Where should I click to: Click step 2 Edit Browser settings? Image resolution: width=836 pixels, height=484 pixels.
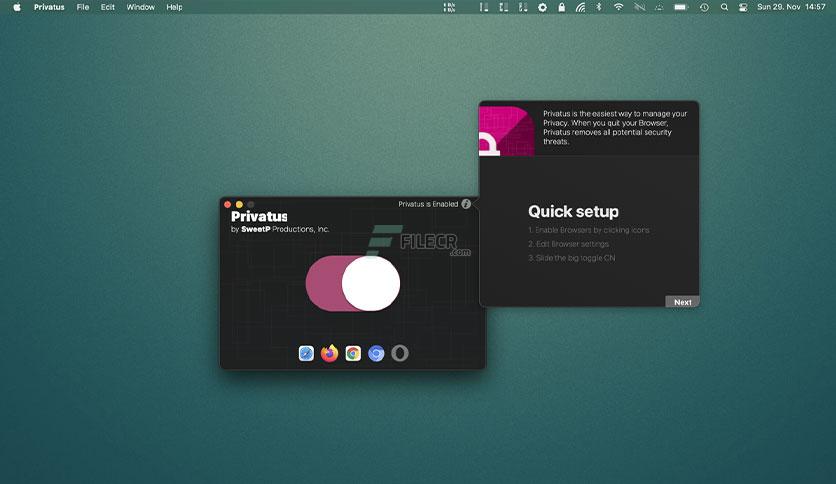coord(568,244)
